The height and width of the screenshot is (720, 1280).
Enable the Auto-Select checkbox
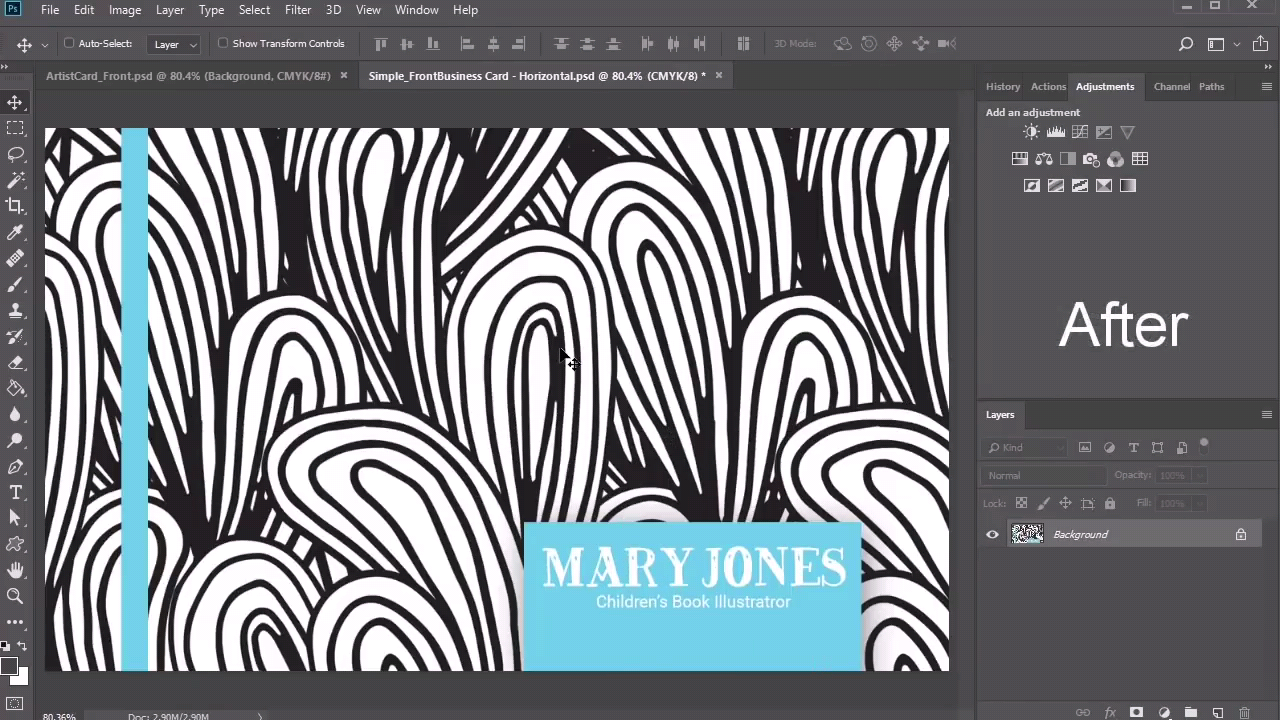70,43
